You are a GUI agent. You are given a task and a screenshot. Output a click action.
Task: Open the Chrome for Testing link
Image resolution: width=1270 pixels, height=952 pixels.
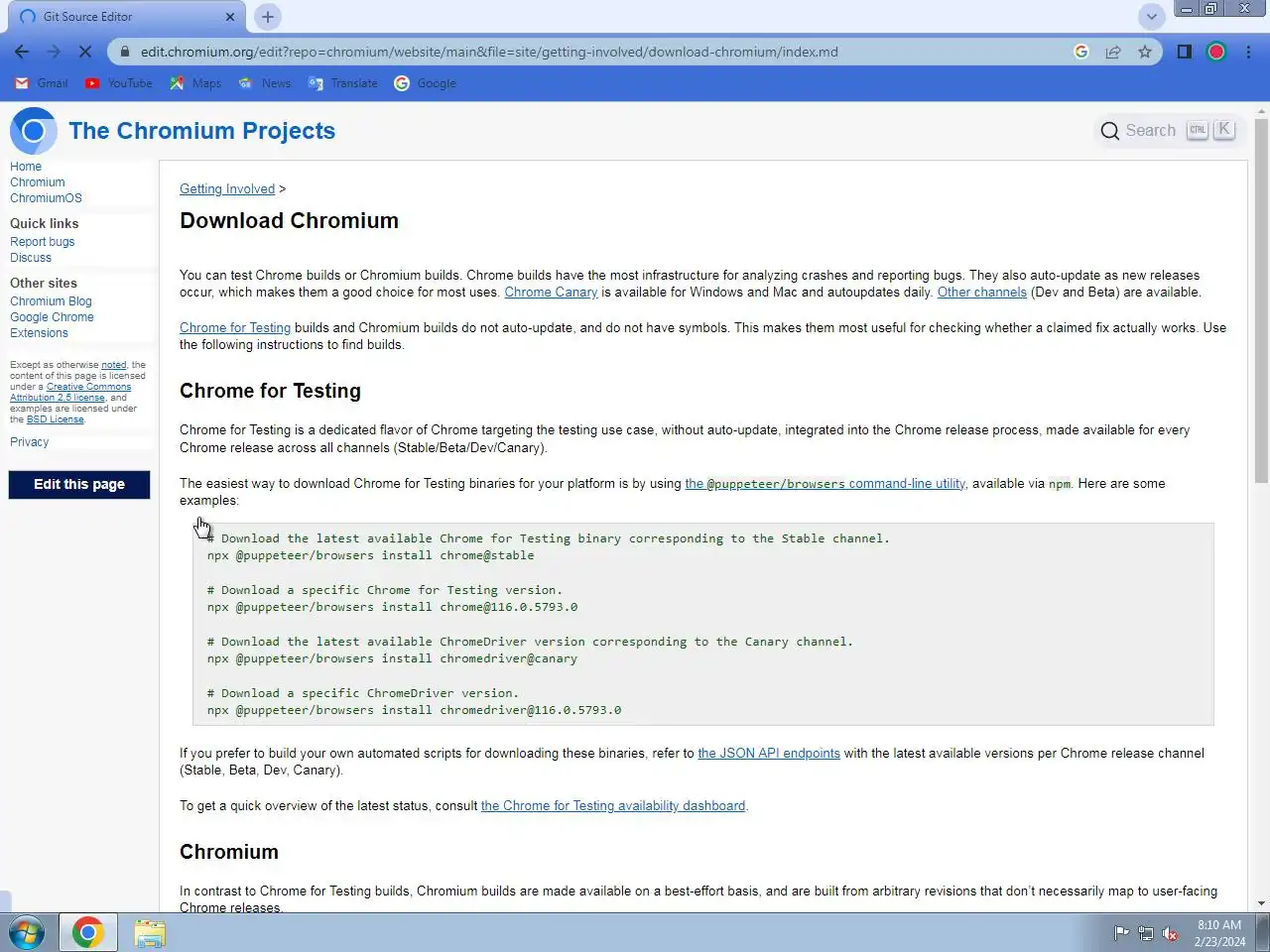pyautogui.click(x=235, y=328)
